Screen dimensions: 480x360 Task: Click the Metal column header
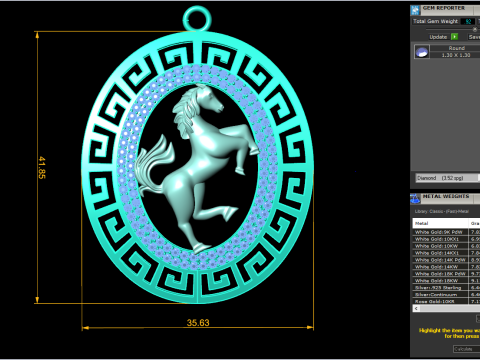(440, 223)
